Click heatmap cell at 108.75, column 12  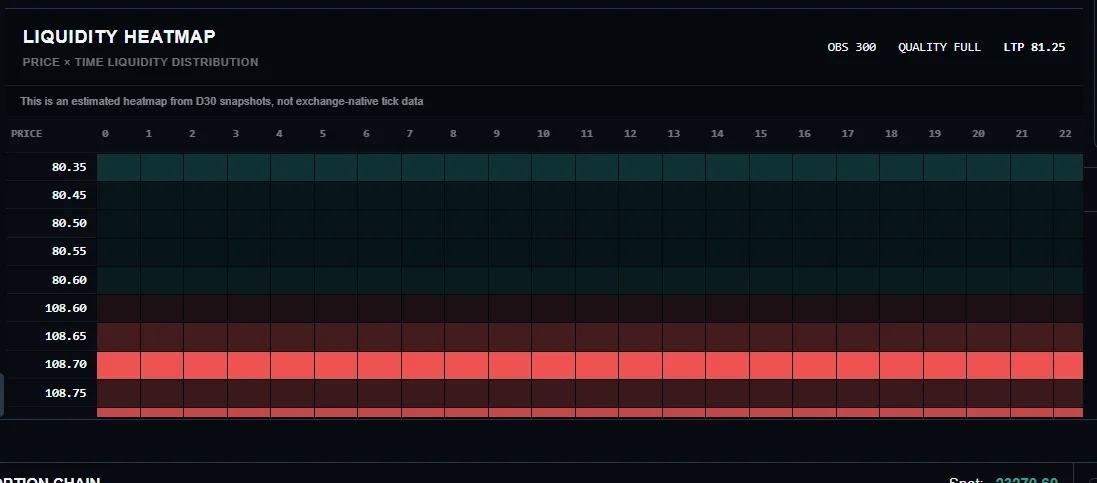click(x=640, y=393)
